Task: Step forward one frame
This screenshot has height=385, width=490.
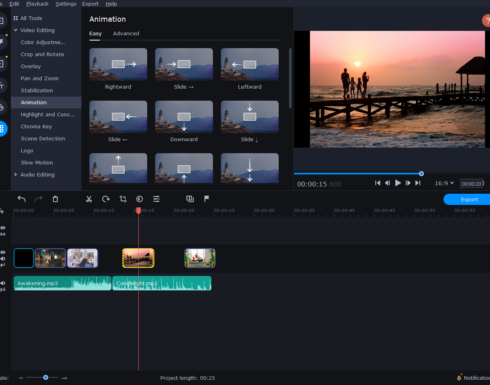Action: coord(408,183)
